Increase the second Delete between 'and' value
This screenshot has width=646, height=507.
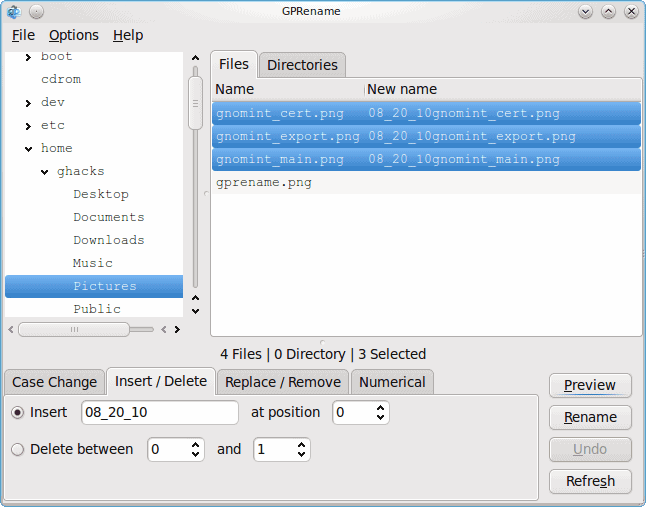300,444
